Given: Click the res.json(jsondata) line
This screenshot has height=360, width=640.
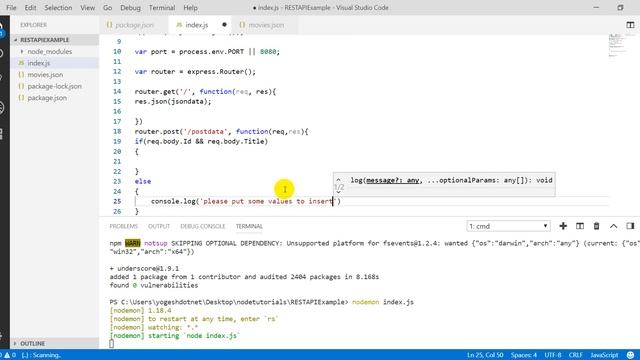Looking at the screenshot, I should tap(173, 102).
